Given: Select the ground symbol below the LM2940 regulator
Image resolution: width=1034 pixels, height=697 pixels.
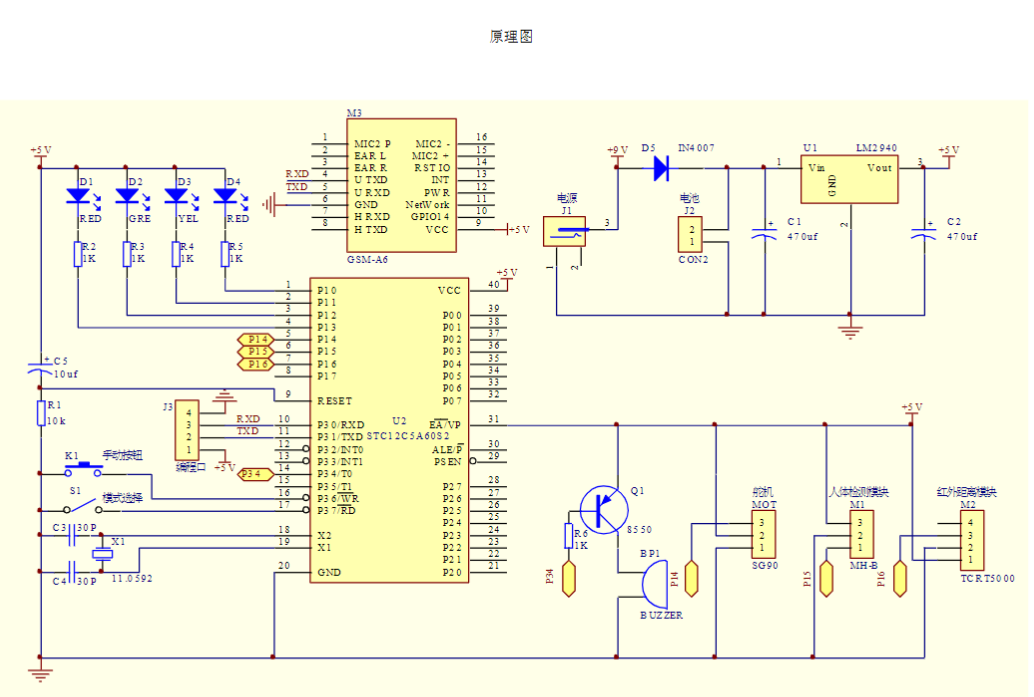Looking at the screenshot, I should (850, 332).
